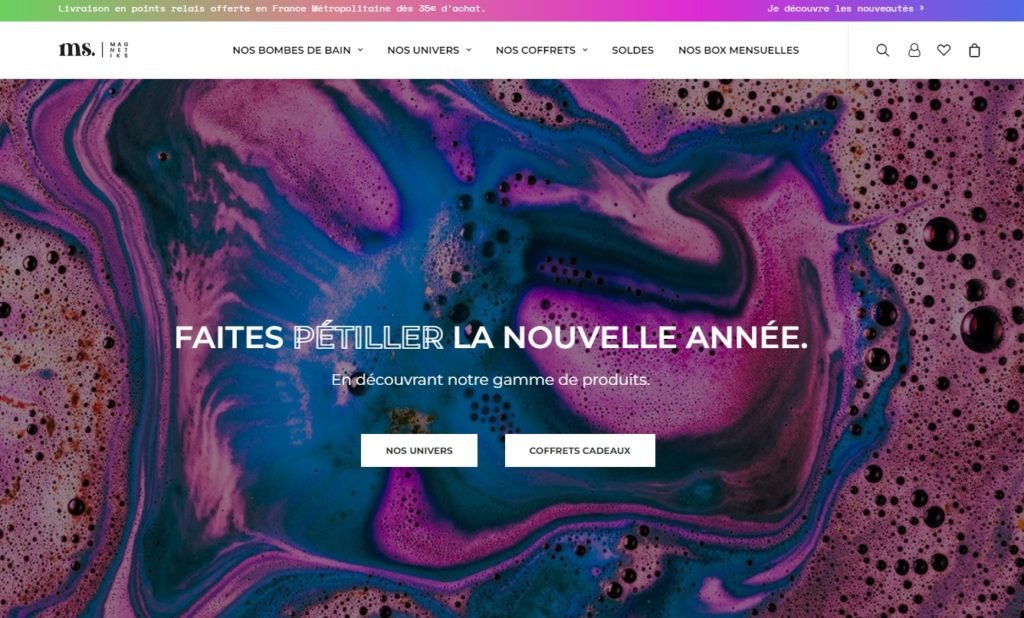This screenshot has height=618, width=1024.
Task: Select the Nos Coffrets menu label
Action: click(536, 50)
